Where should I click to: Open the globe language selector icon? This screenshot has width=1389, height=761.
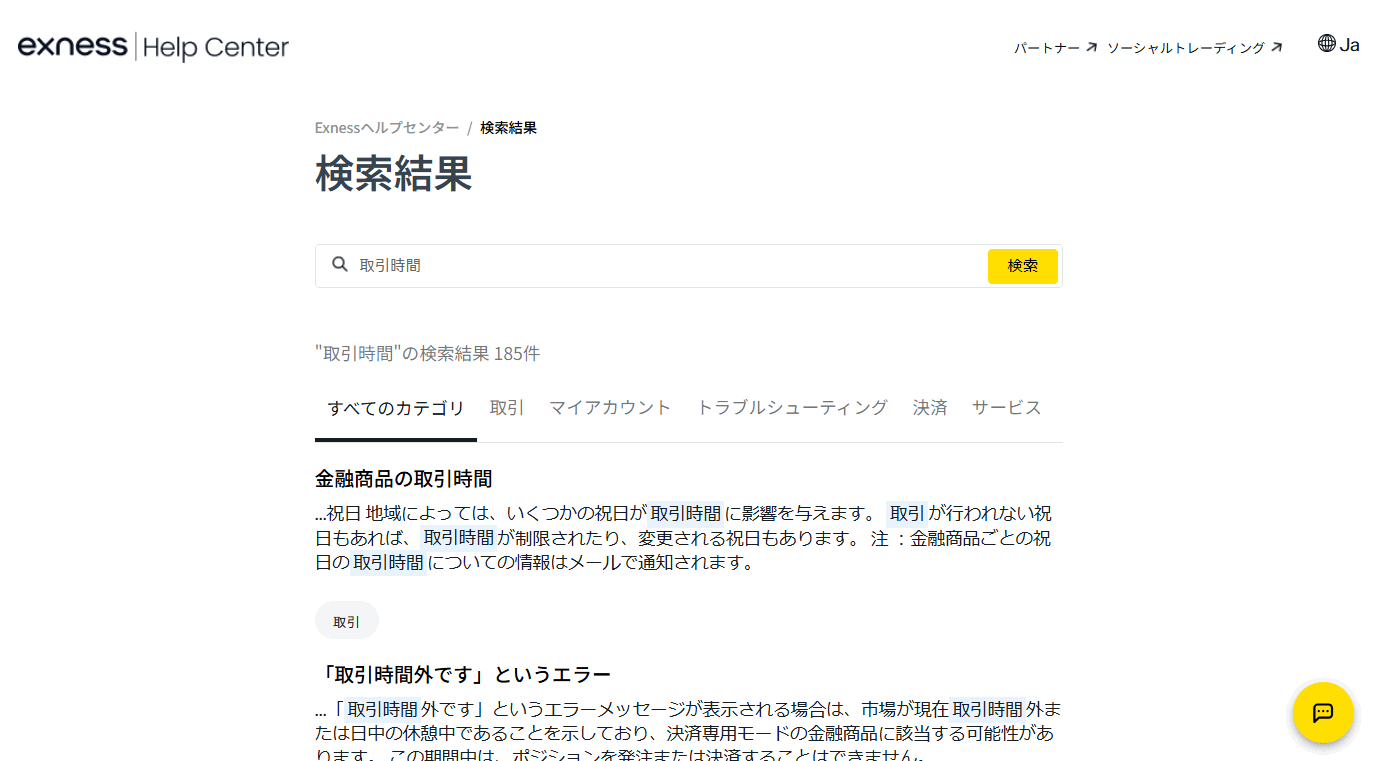(1326, 44)
